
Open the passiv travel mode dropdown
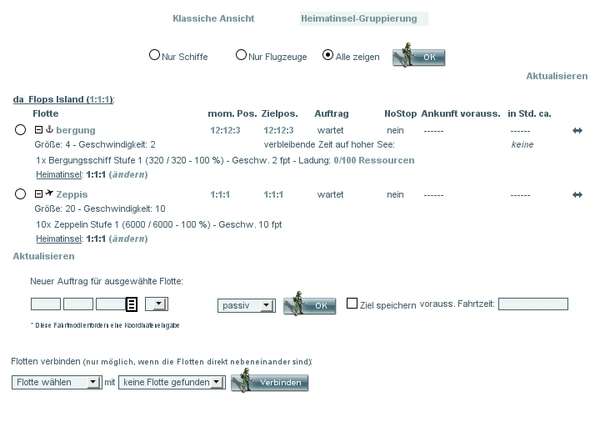[246, 306]
